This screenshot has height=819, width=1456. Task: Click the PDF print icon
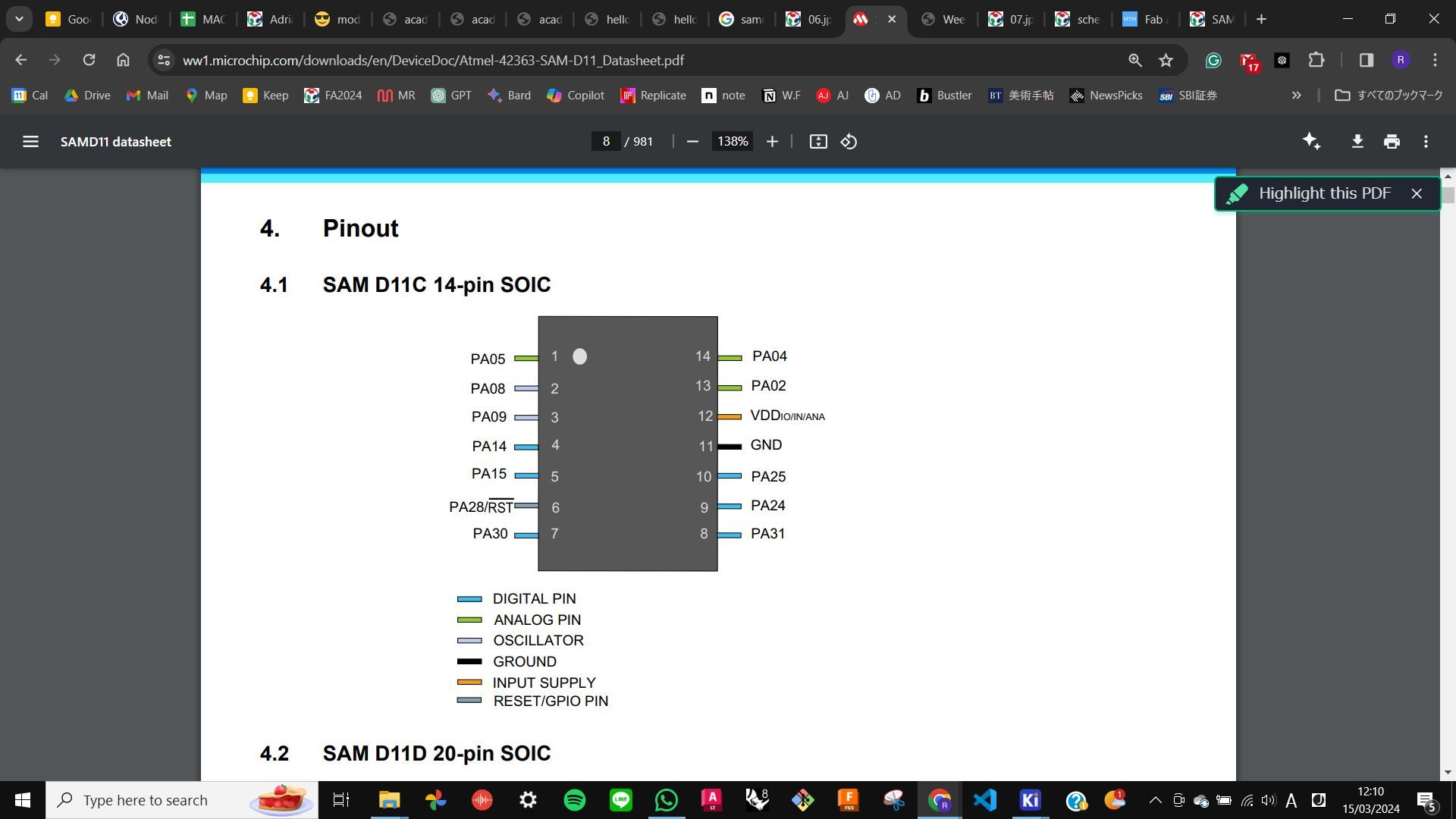tap(1390, 141)
